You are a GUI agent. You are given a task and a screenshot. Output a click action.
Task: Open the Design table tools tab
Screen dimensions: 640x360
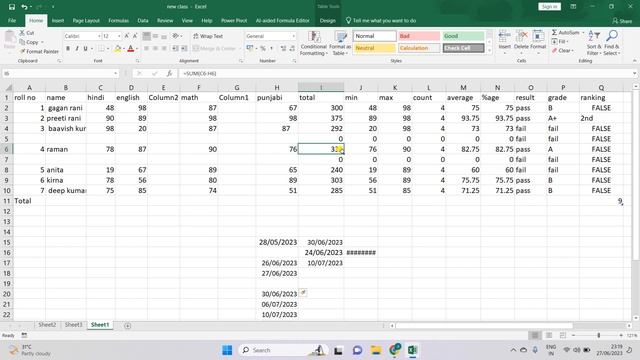click(x=327, y=20)
